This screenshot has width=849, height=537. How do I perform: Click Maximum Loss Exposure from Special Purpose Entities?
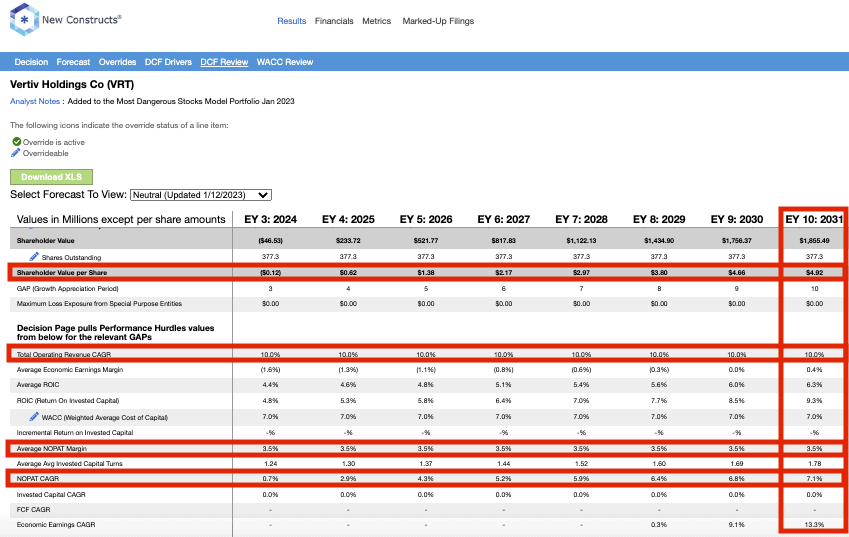click(99, 304)
